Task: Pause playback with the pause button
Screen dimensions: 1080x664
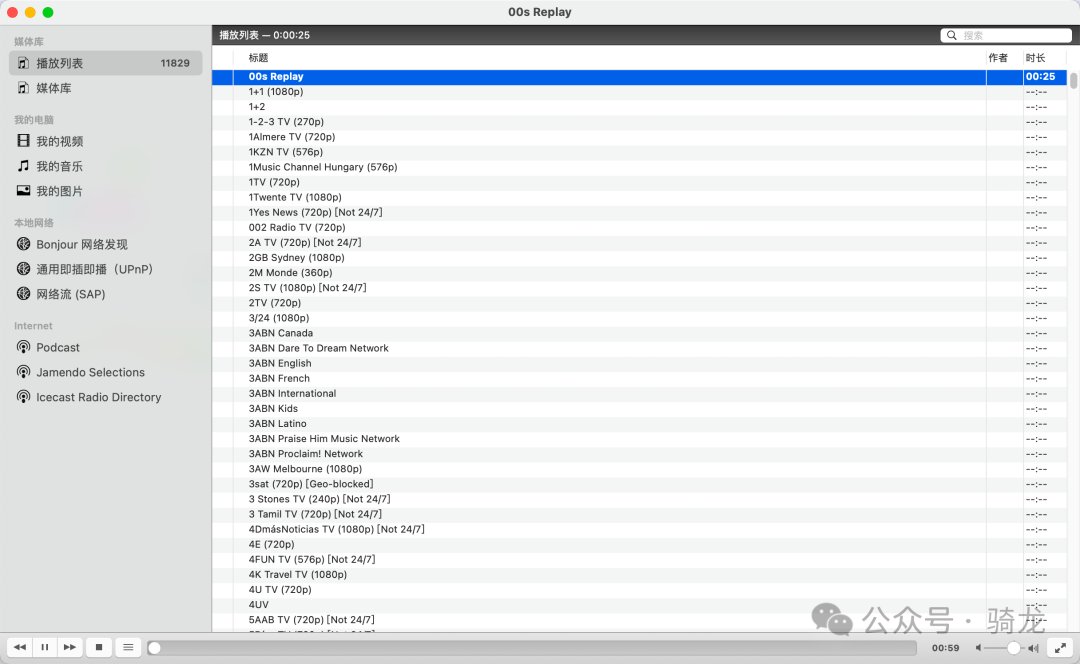Action: [x=45, y=647]
